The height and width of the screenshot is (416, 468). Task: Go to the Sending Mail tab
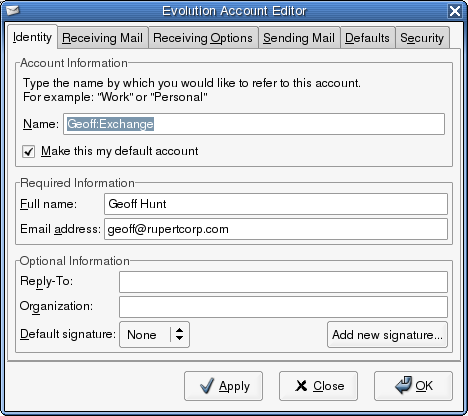pyautogui.click(x=299, y=38)
